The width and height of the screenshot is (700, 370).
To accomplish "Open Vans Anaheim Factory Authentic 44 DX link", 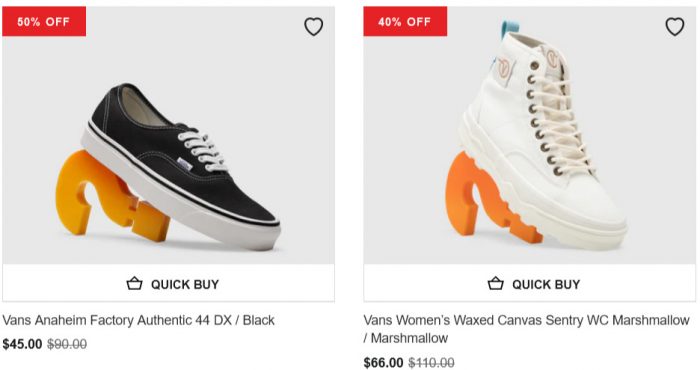I will 138,320.
